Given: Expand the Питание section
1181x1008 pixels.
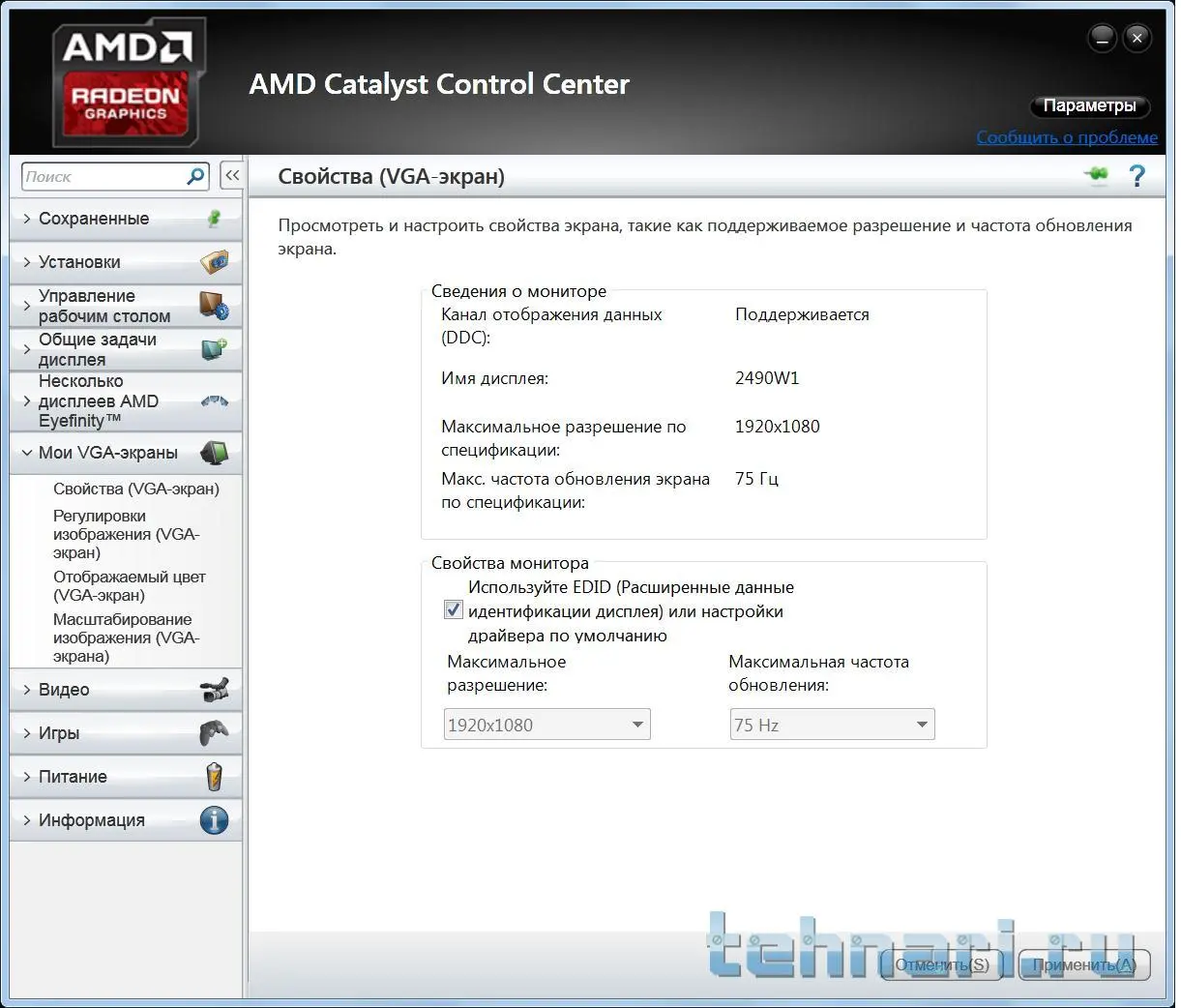Looking at the screenshot, I should coord(126,777).
